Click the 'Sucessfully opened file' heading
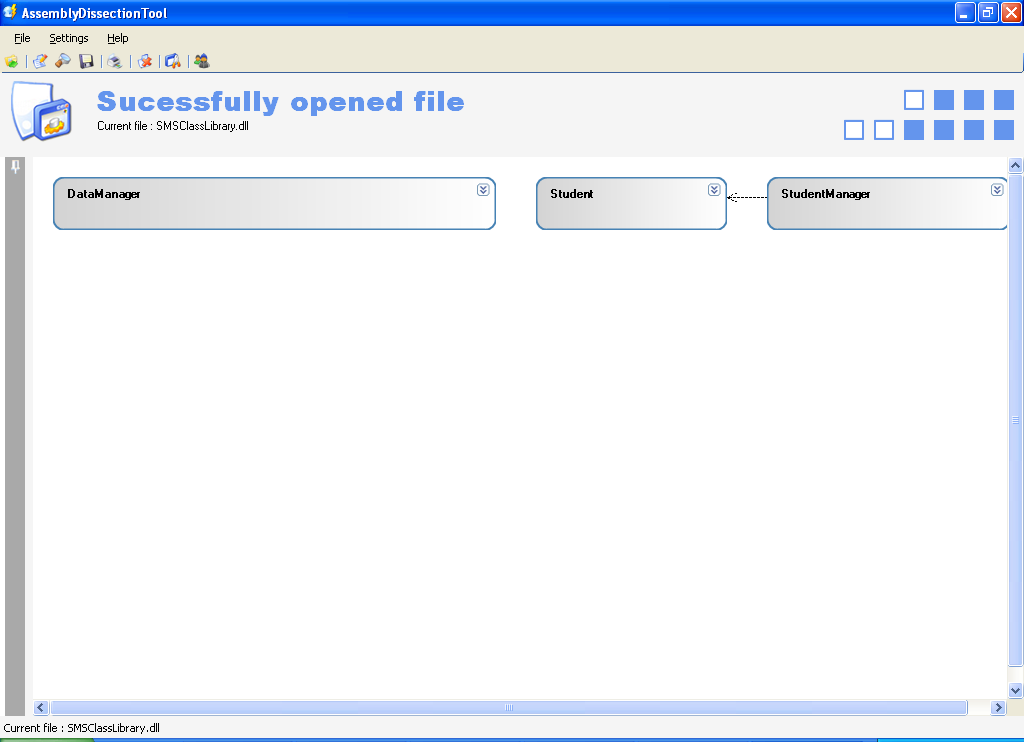 tap(281, 102)
